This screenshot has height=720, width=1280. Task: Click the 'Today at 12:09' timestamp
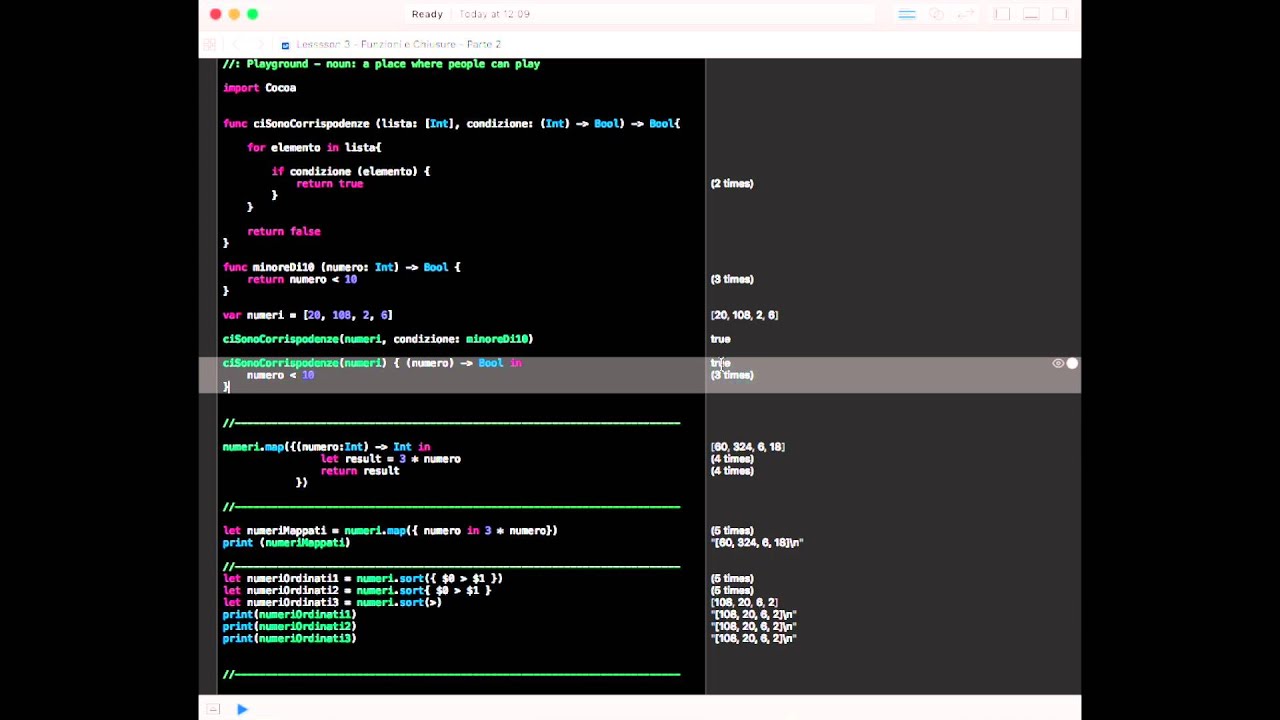[495, 14]
